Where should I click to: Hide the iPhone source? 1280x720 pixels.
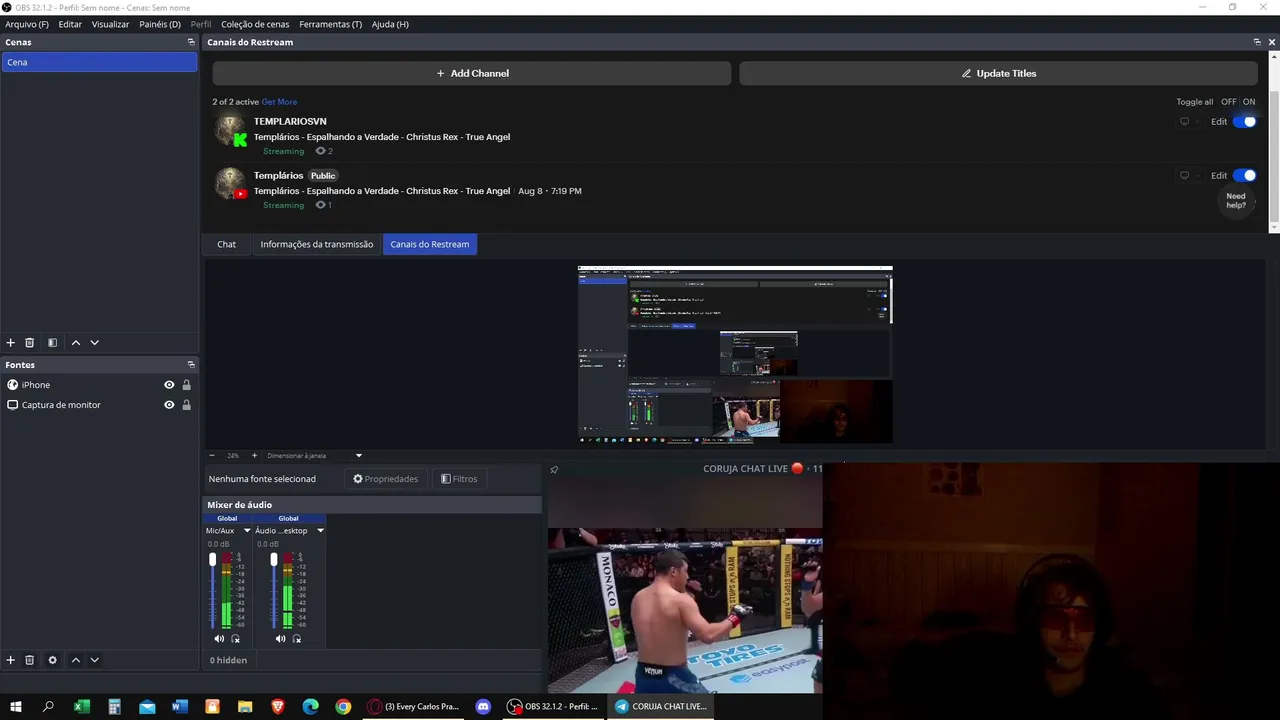click(169, 385)
